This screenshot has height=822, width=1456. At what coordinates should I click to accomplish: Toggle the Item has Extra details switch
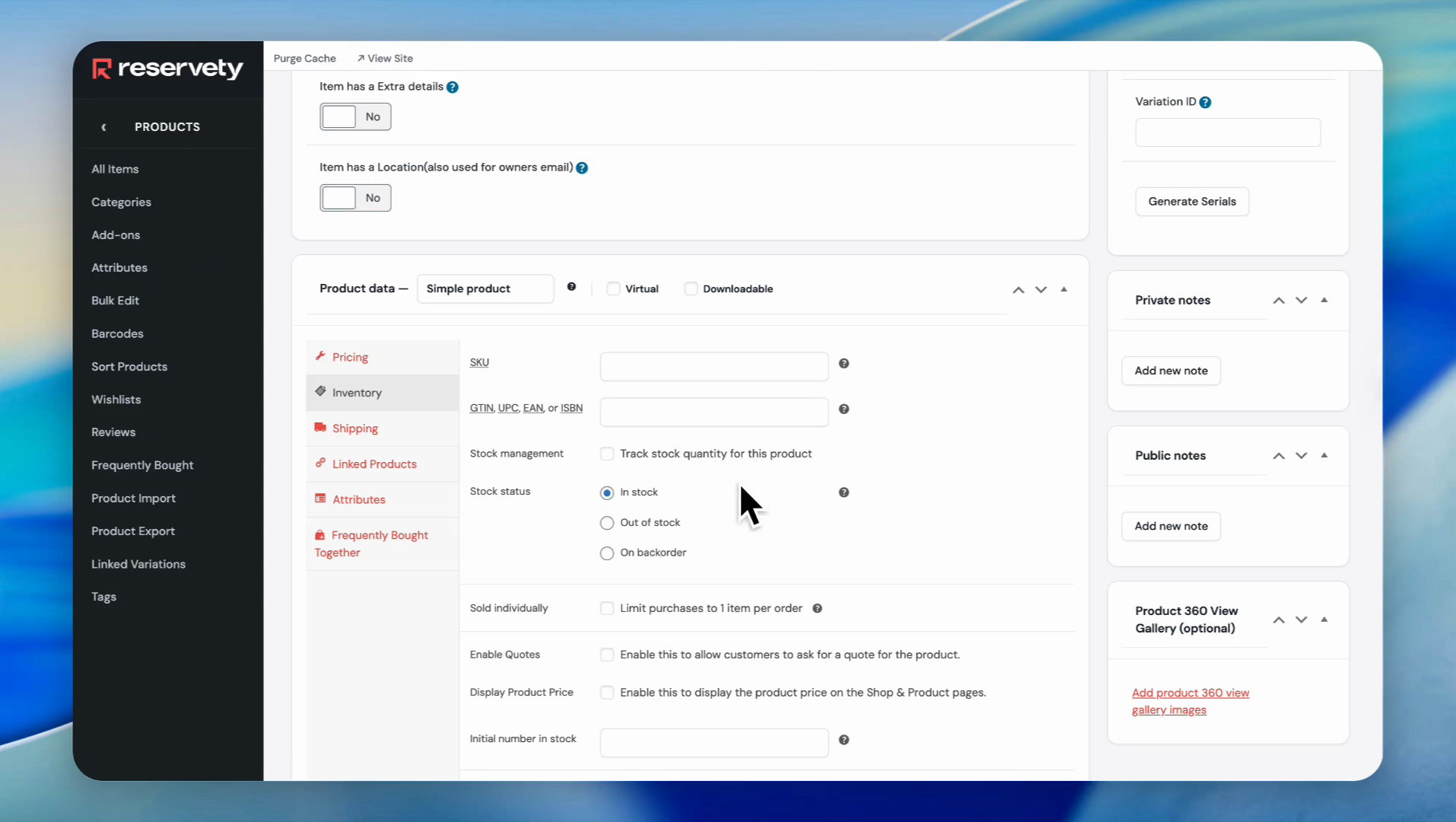coord(354,117)
